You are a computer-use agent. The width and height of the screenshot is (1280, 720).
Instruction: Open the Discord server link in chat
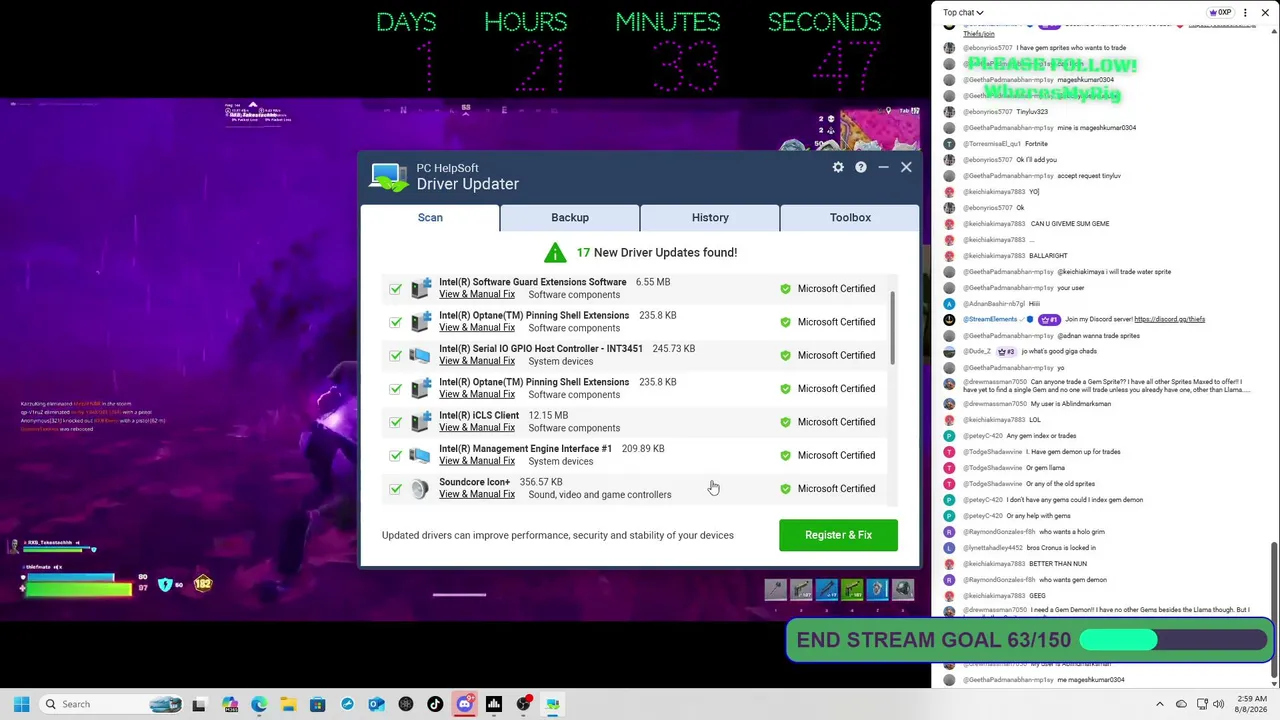(x=1169, y=319)
